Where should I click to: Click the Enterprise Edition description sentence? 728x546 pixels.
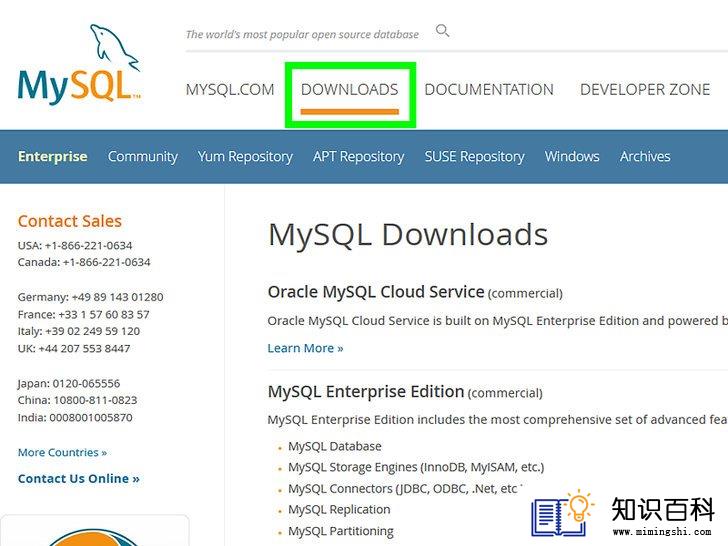click(497, 420)
